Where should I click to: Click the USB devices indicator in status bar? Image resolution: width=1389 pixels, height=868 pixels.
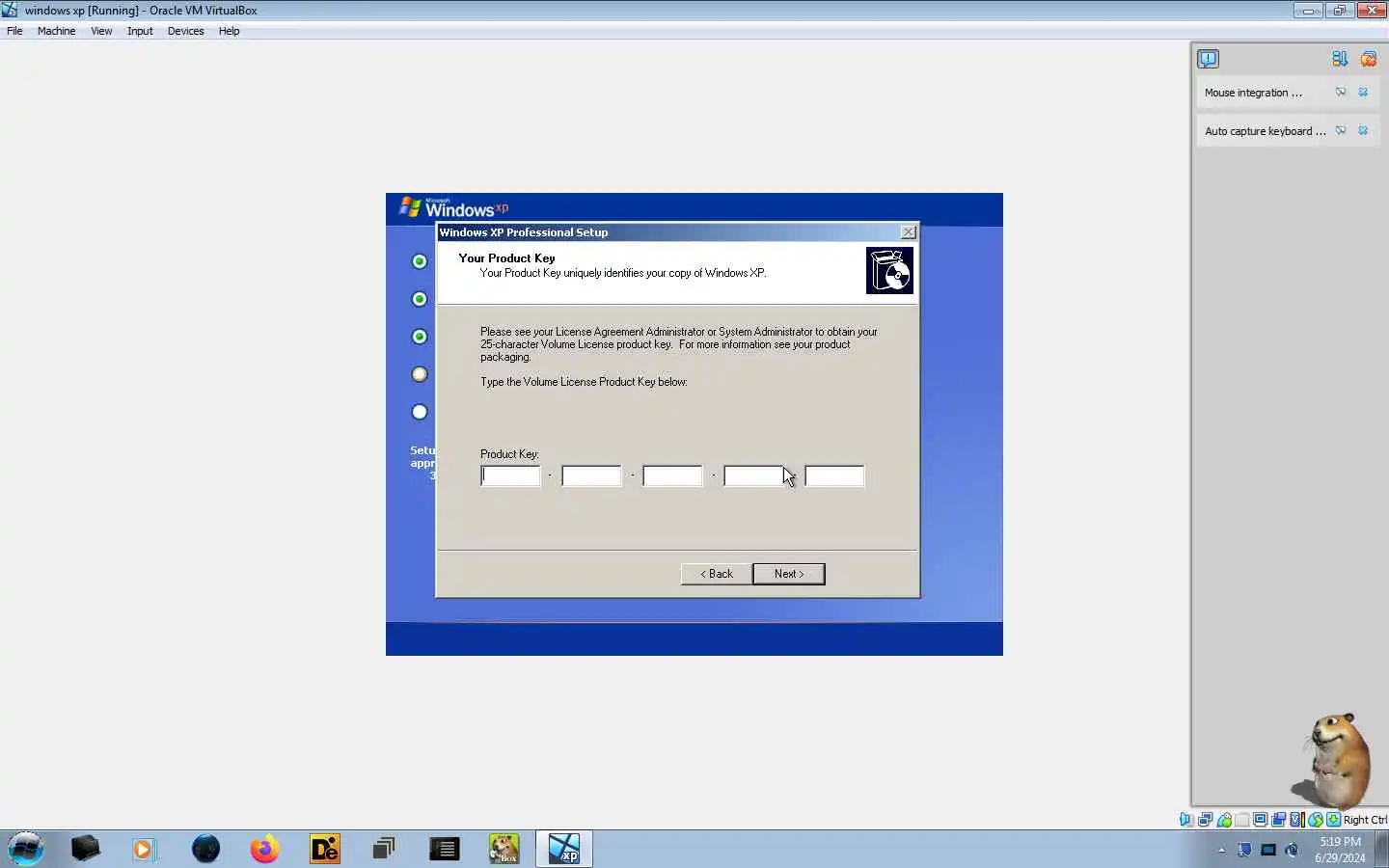(x=1224, y=819)
